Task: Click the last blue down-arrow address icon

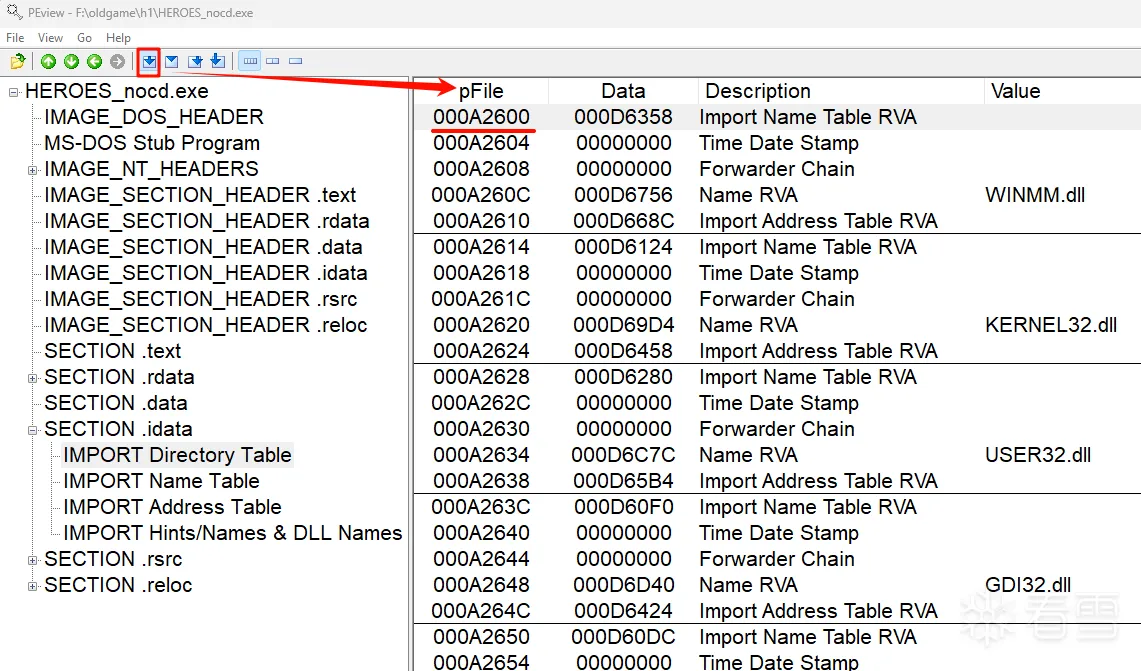Action: pos(217,62)
